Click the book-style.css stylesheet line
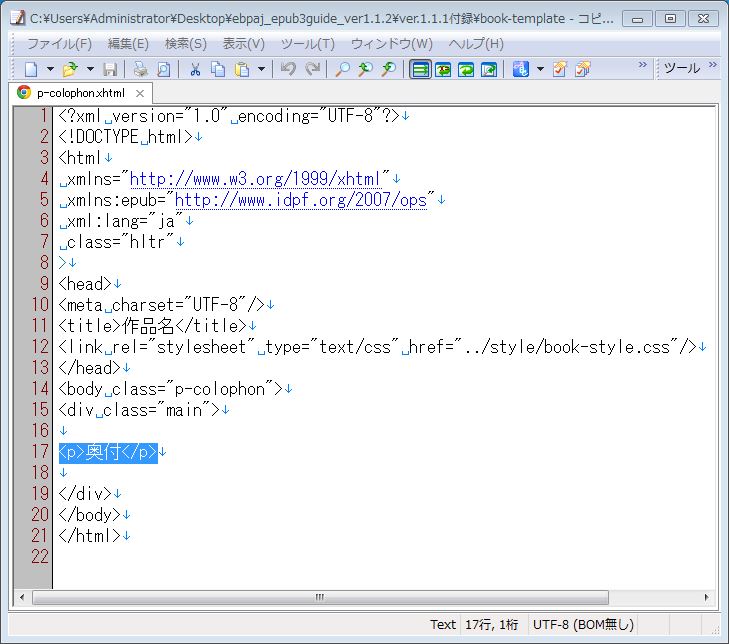Image resolution: width=729 pixels, height=644 pixels. tap(378, 347)
